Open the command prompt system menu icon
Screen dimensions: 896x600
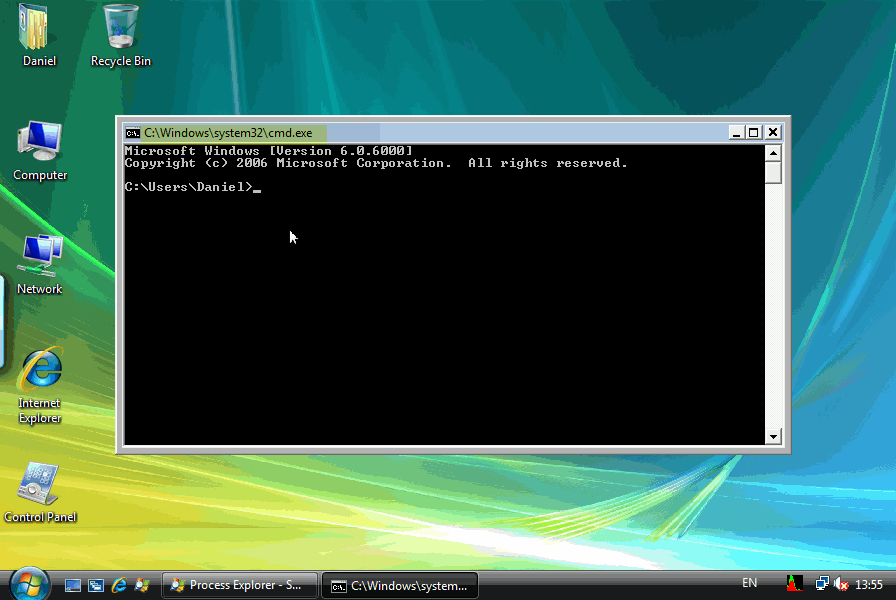(131, 132)
